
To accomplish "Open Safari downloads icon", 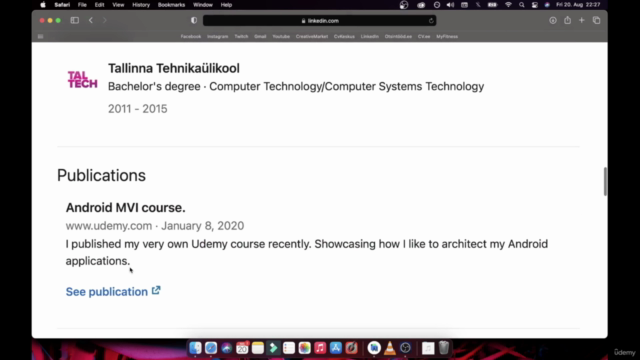I will [x=553, y=20].
